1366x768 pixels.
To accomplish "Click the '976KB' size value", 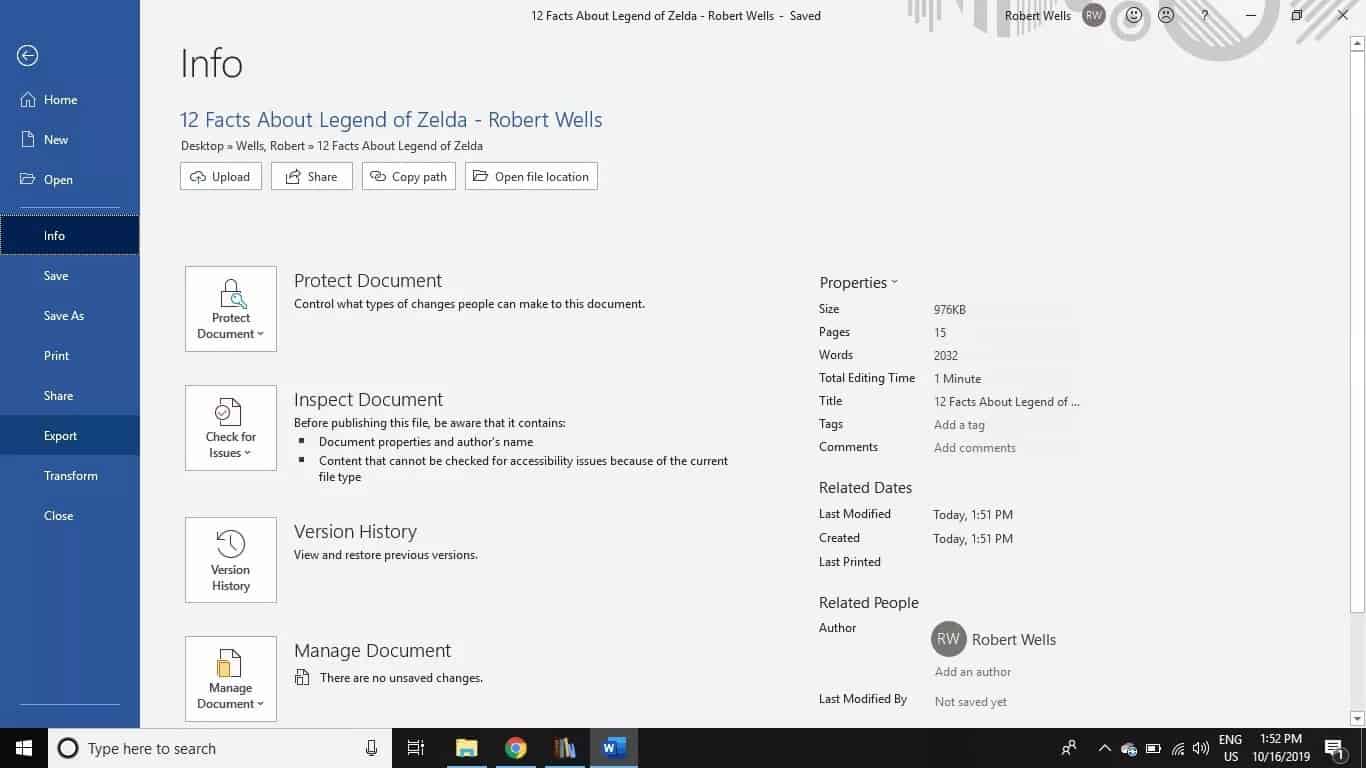I will point(950,310).
